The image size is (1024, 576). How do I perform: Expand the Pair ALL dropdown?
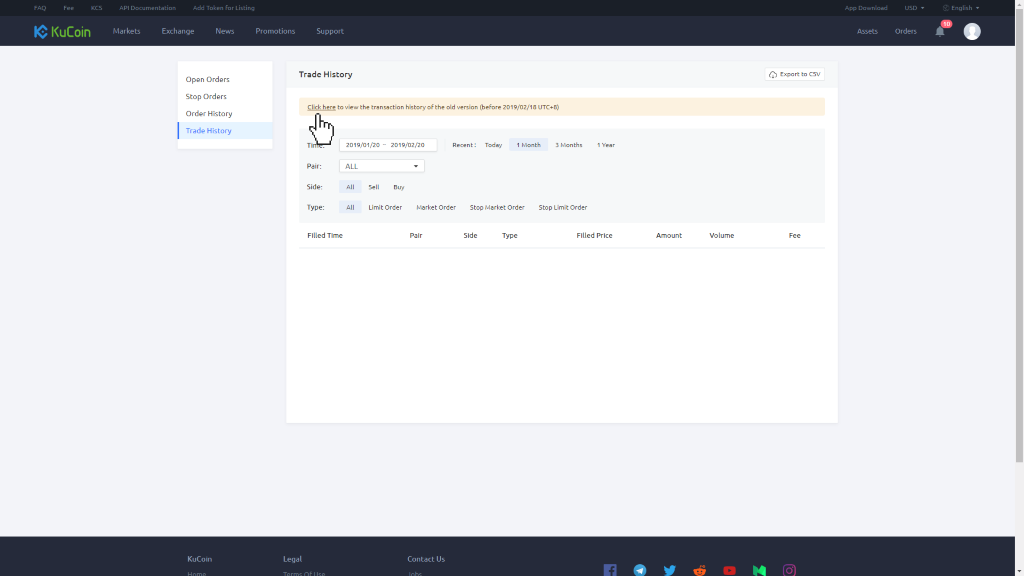click(x=381, y=166)
